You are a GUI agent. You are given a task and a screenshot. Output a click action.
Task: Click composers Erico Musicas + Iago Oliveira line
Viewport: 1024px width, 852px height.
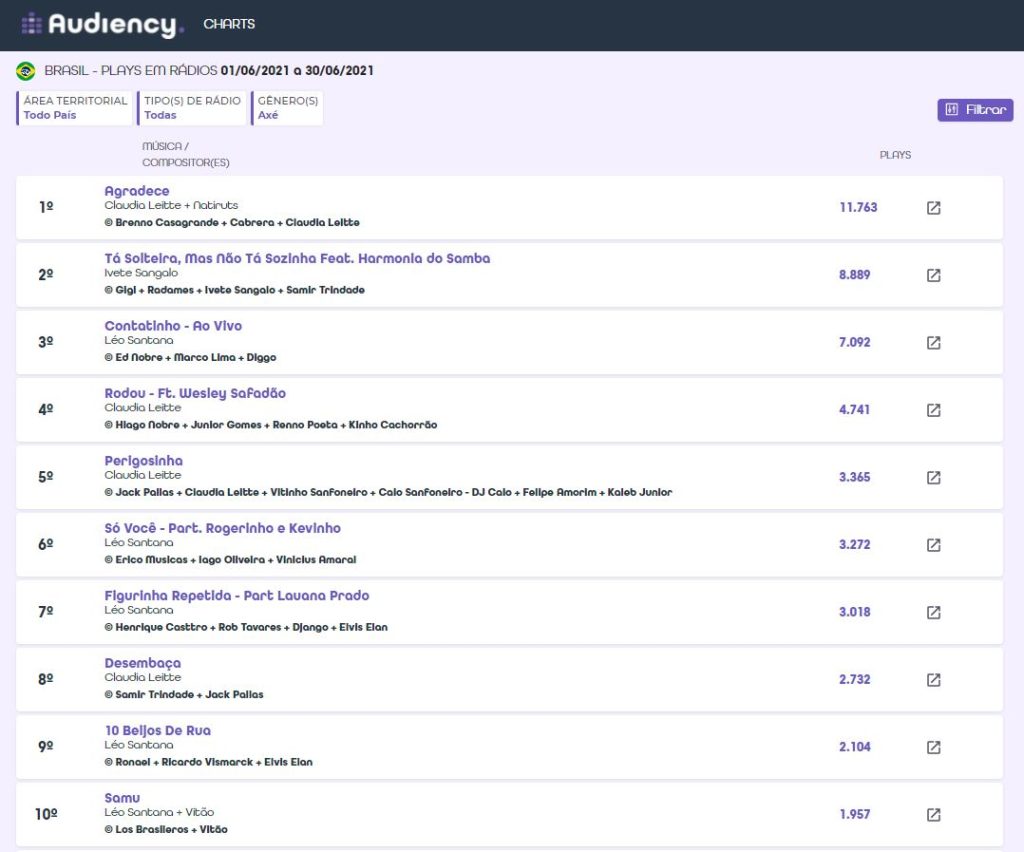(x=230, y=560)
